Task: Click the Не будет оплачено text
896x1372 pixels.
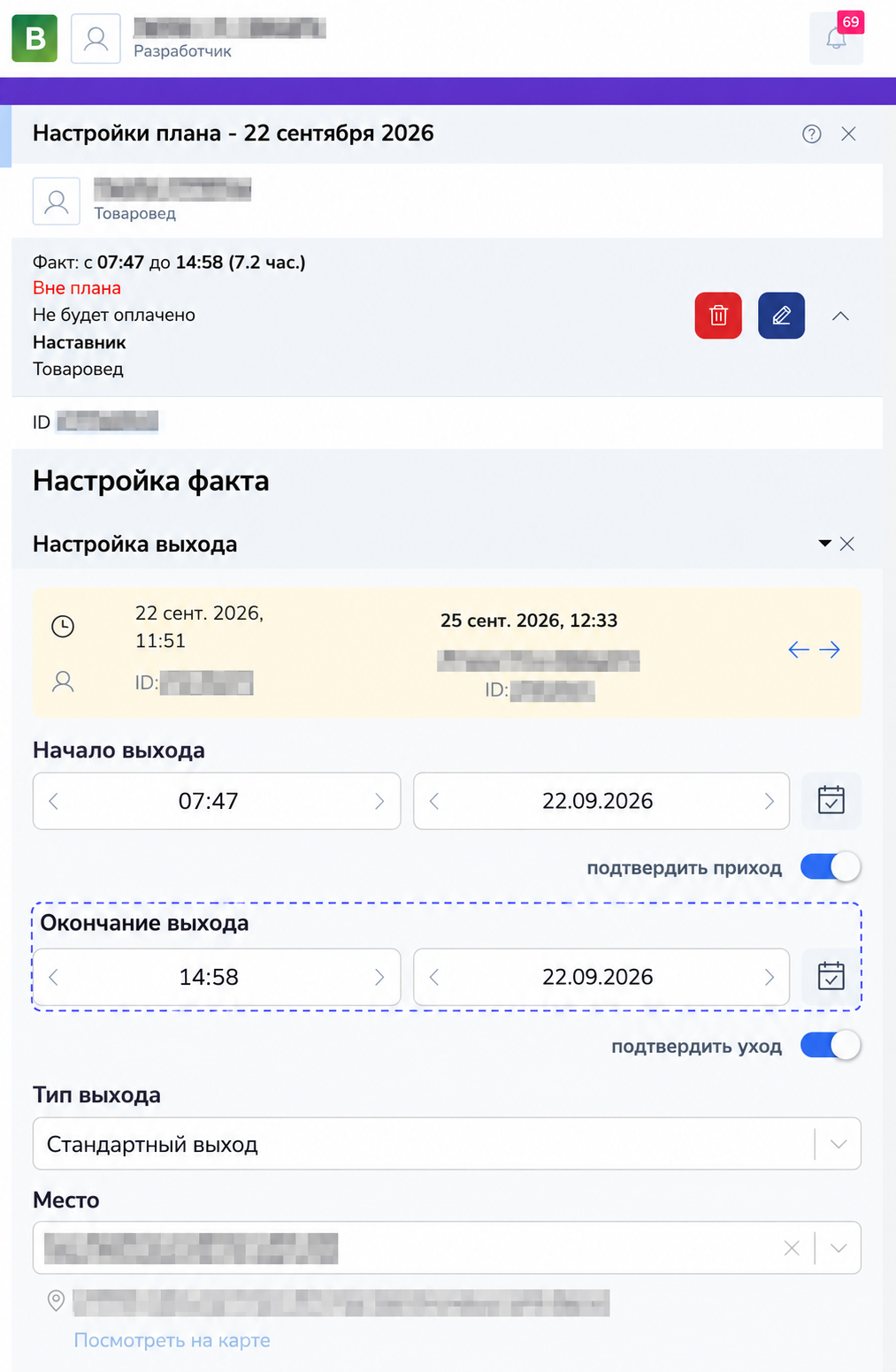Action: pyautogui.click(x=114, y=315)
